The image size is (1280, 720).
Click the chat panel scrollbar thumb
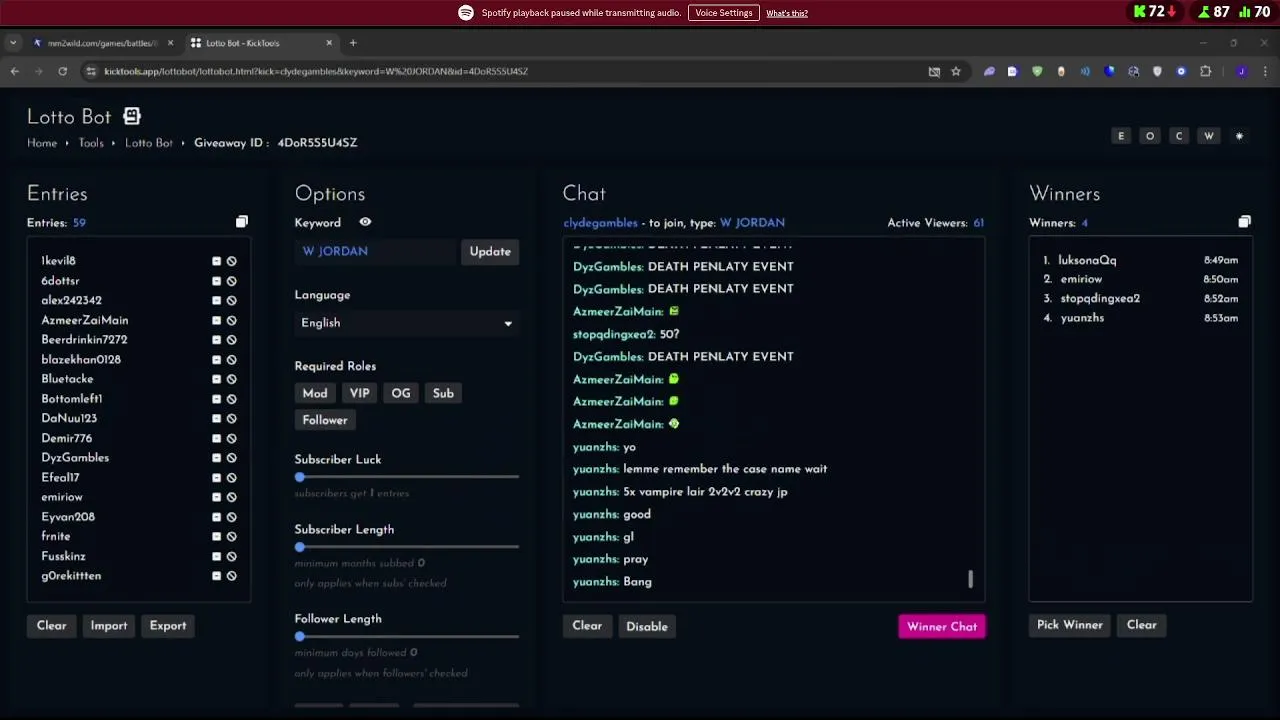(x=970, y=579)
